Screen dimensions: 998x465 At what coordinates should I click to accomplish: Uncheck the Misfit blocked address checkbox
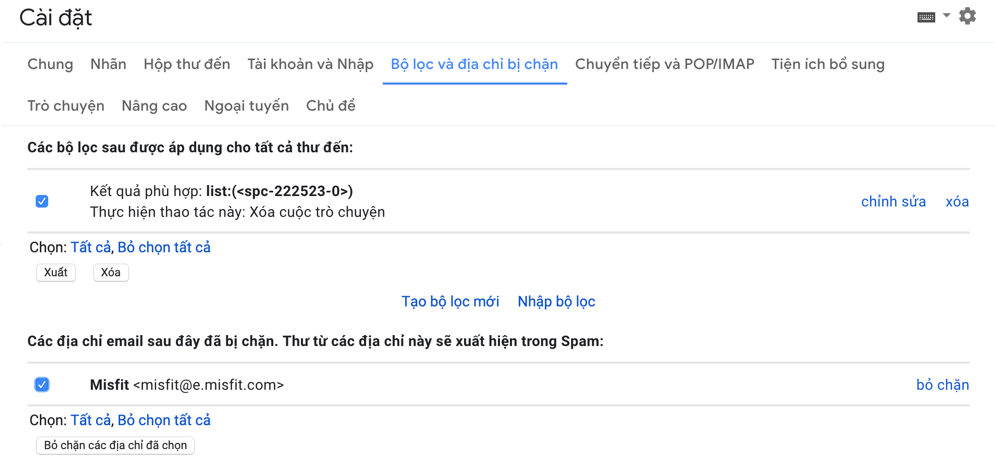[x=42, y=384]
